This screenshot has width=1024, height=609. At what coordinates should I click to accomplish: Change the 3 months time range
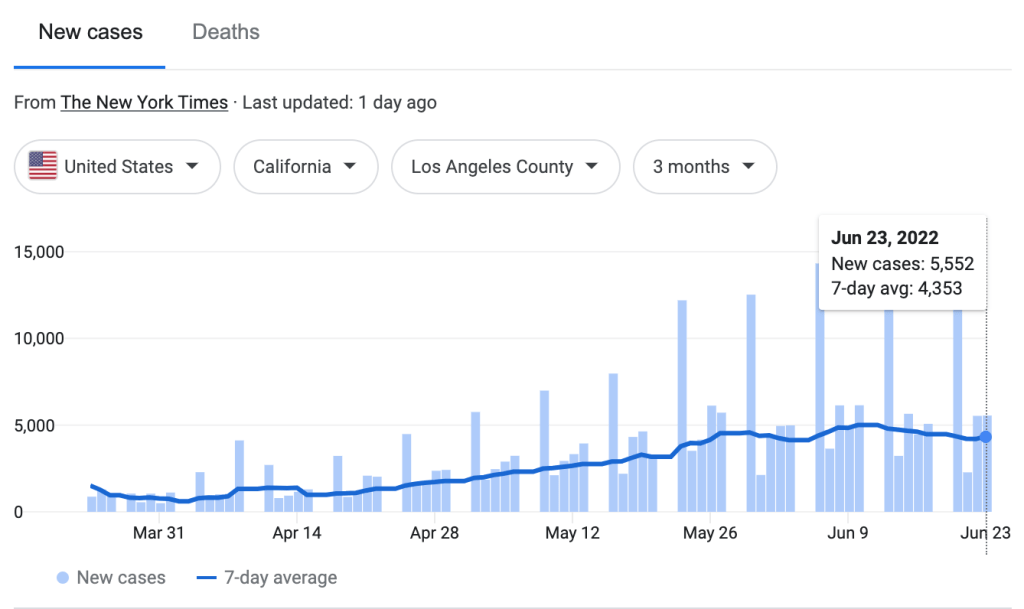click(704, 167)
